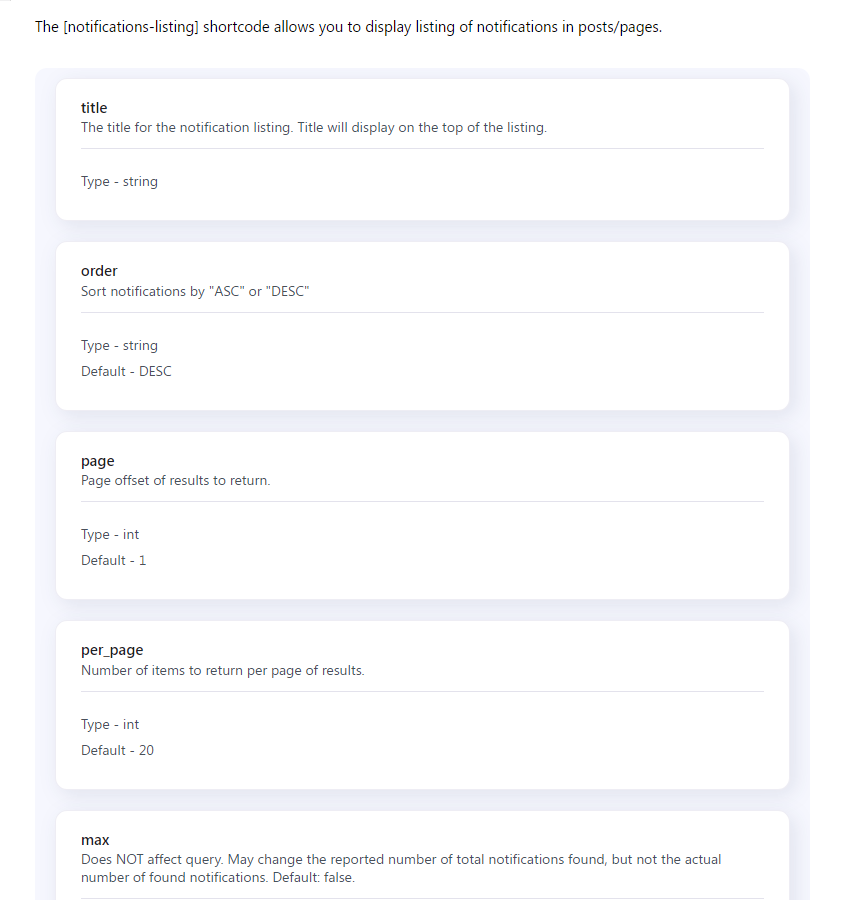Click the items per page description text
Image resolution: width=850 pixels, height=900 pixels.
222,670
